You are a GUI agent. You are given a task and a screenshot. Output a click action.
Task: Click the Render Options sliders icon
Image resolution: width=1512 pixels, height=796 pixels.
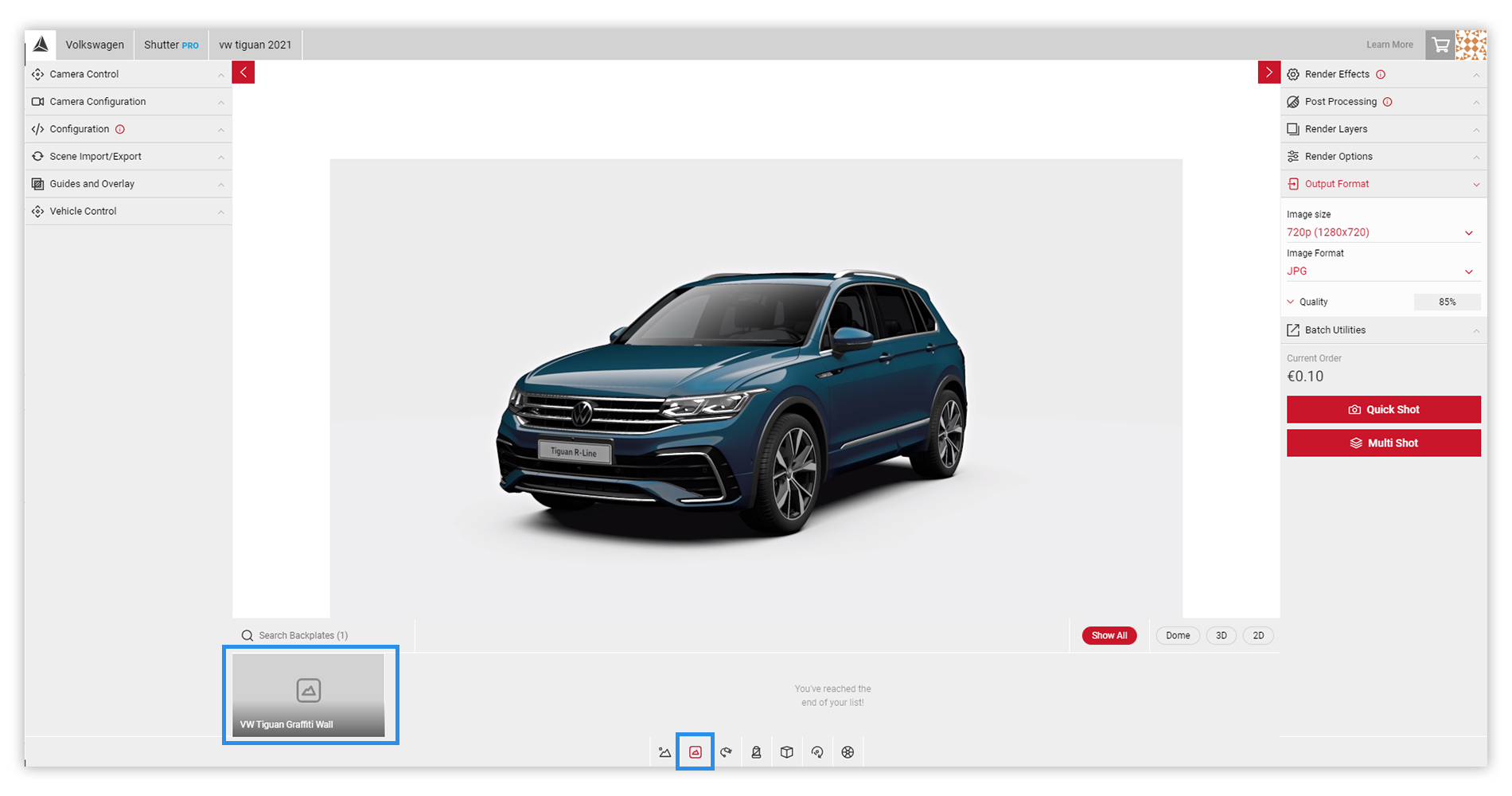coord(1293,157)
